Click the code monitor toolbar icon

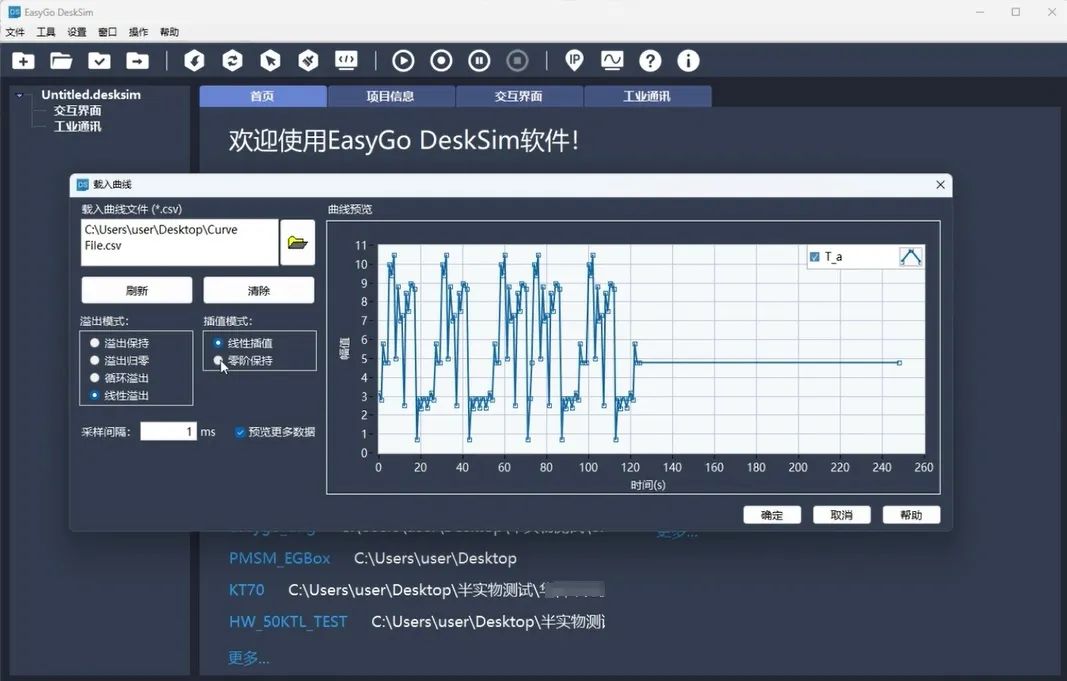pyautogui.click(x=346, y=61)
